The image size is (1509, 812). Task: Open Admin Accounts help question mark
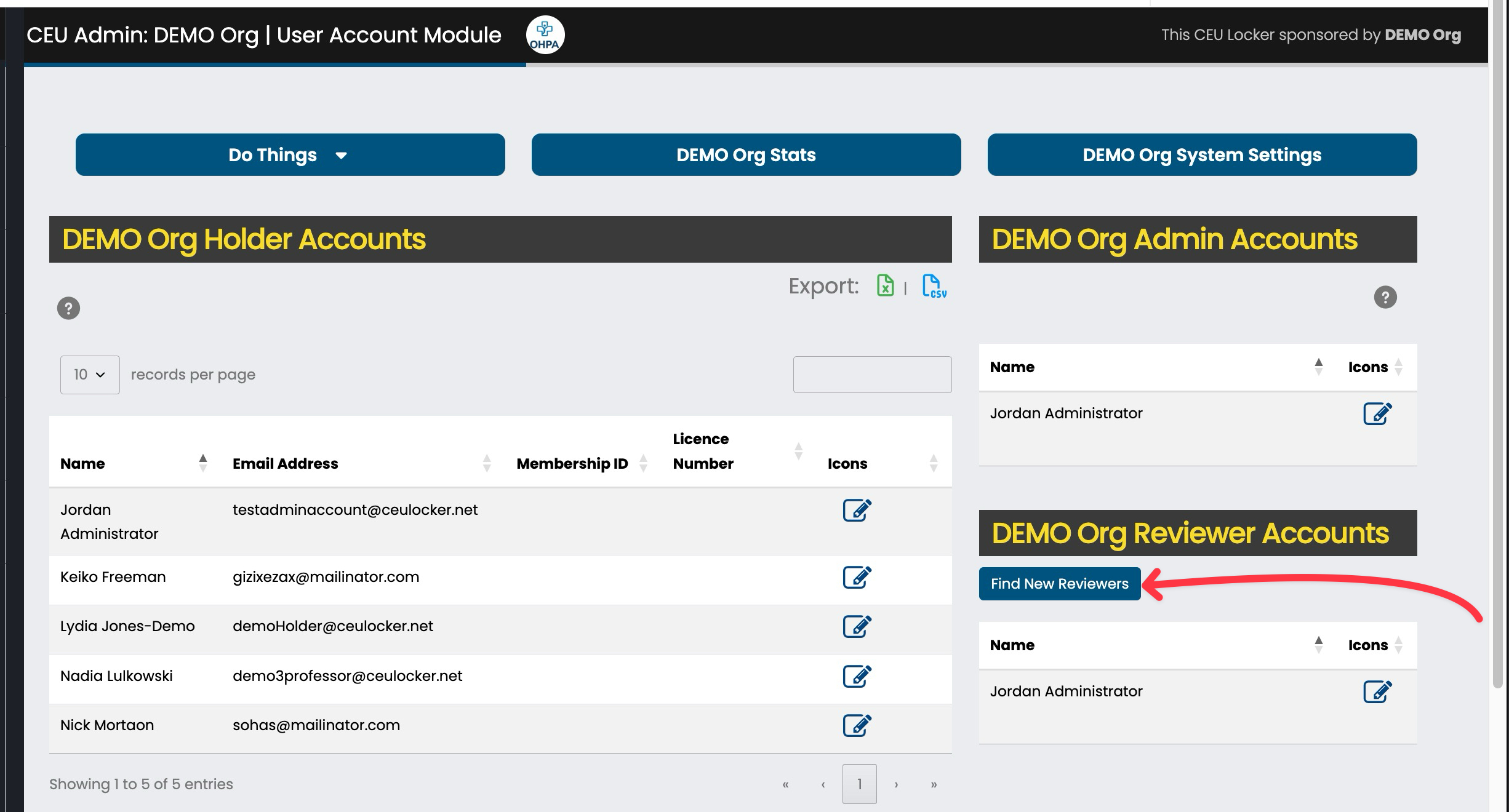click(x=1385, y=297)
